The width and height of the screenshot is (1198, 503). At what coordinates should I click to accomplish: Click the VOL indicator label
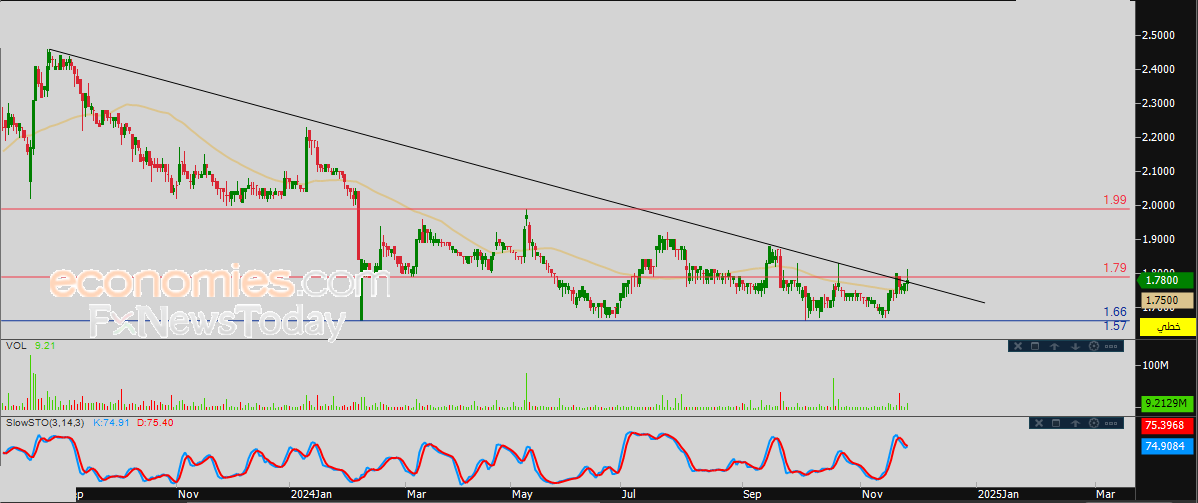[x=15, y=346]
